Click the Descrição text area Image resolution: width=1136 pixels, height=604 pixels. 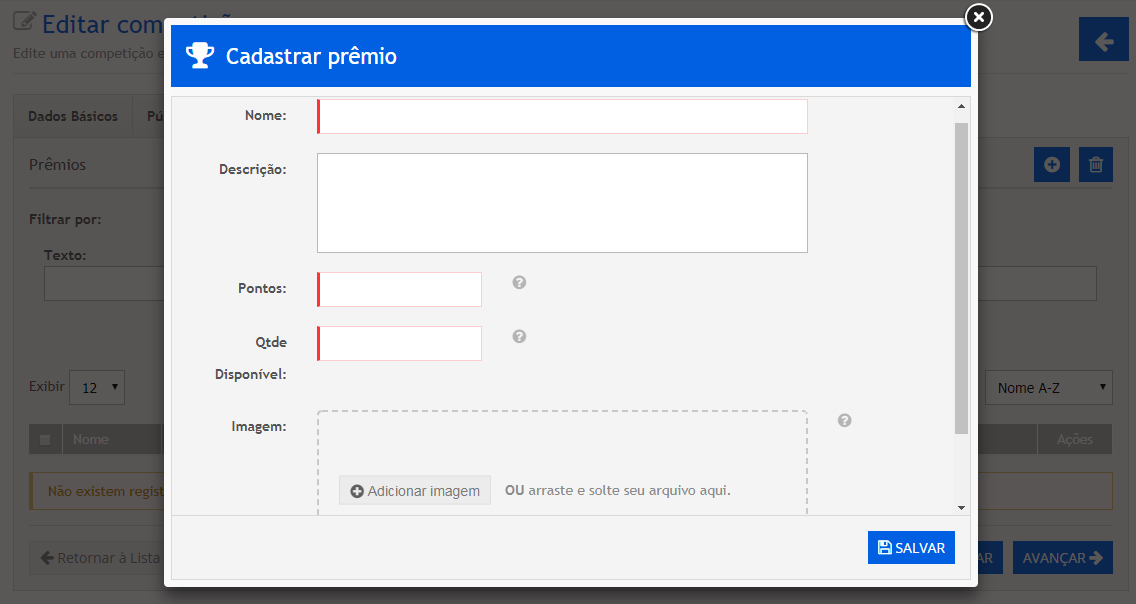(562, 203)
